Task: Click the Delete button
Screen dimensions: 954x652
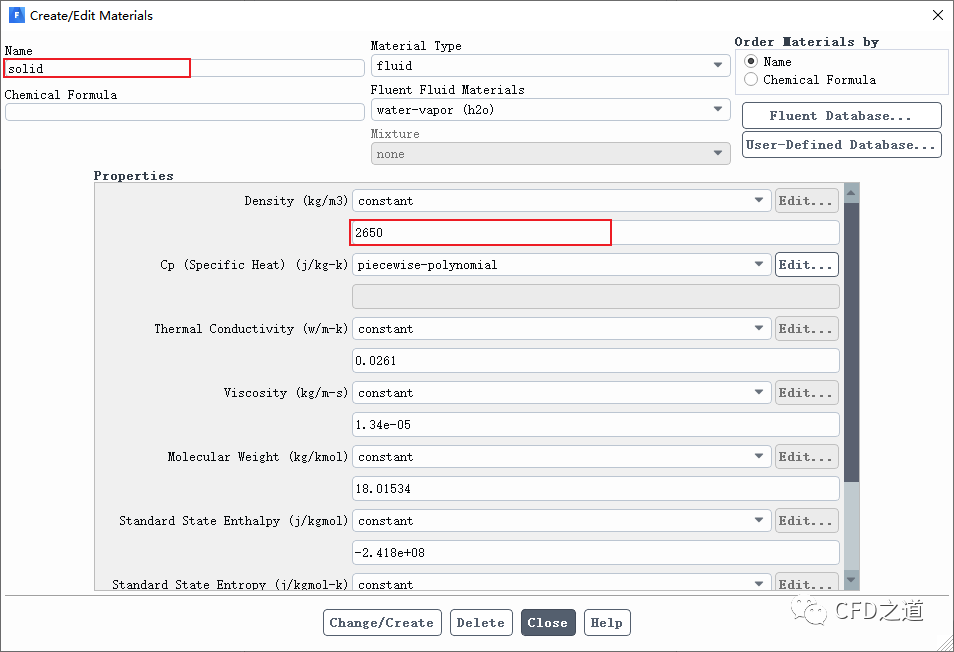Action: tap(481, 623)
